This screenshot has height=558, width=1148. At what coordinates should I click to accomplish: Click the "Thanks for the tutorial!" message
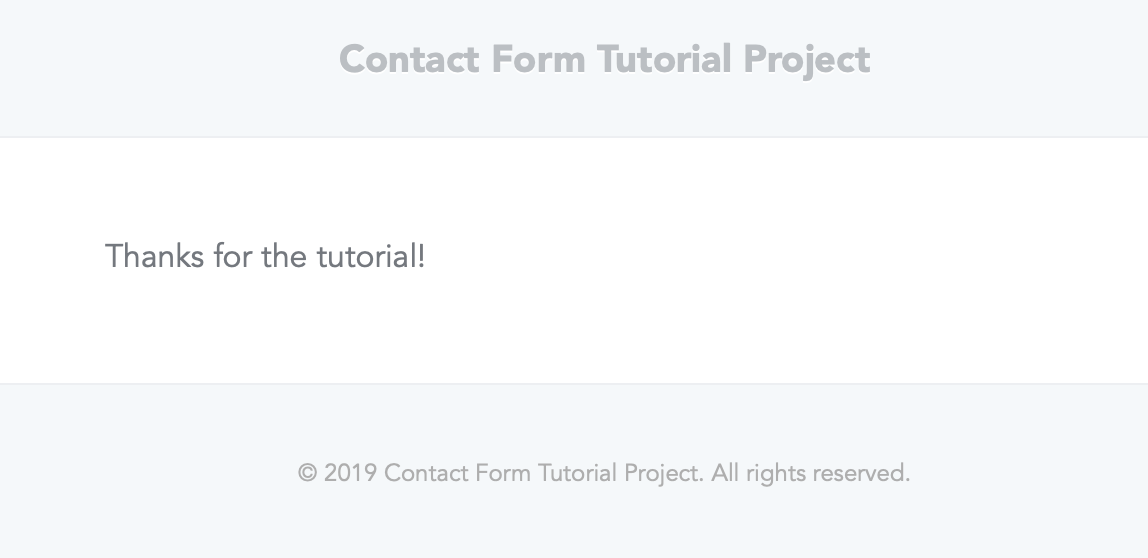[x=265, y=257]
